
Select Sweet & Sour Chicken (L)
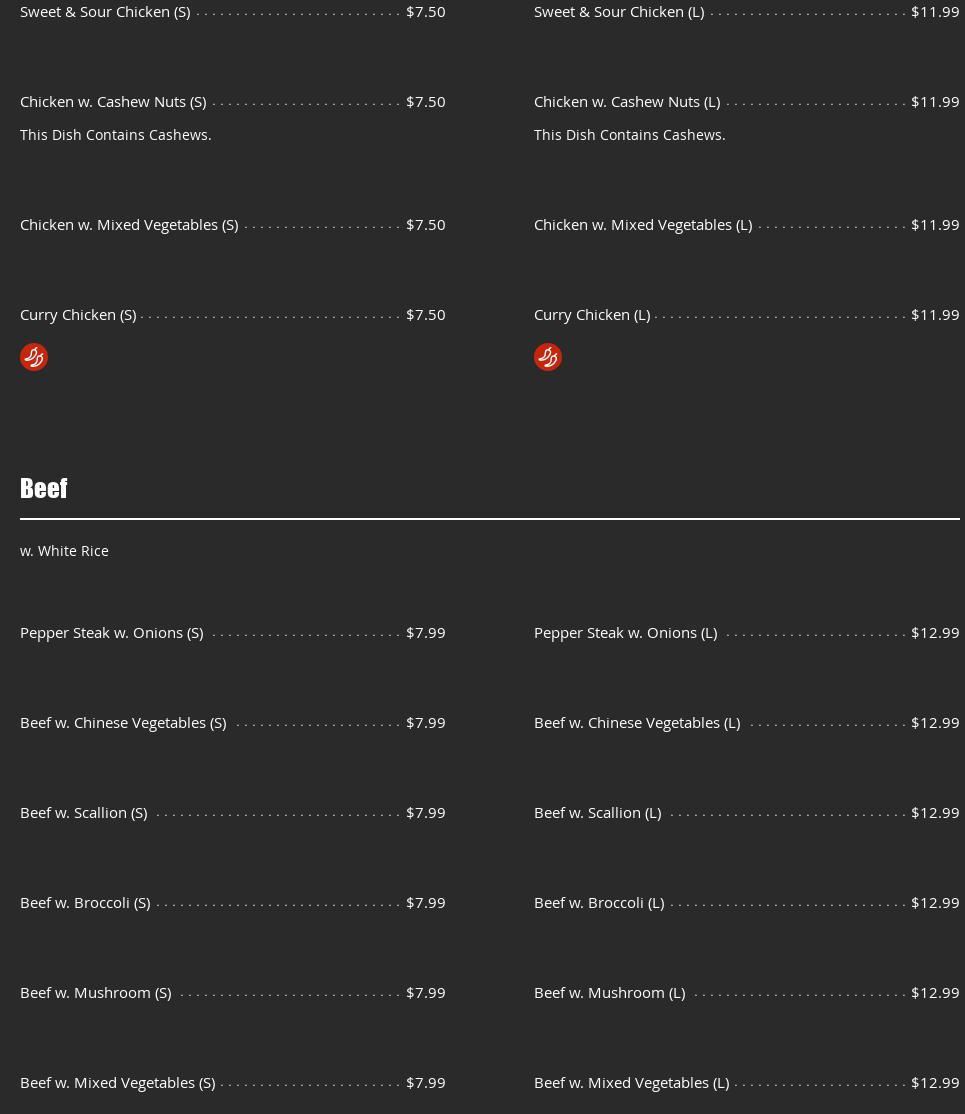[619, 12]
